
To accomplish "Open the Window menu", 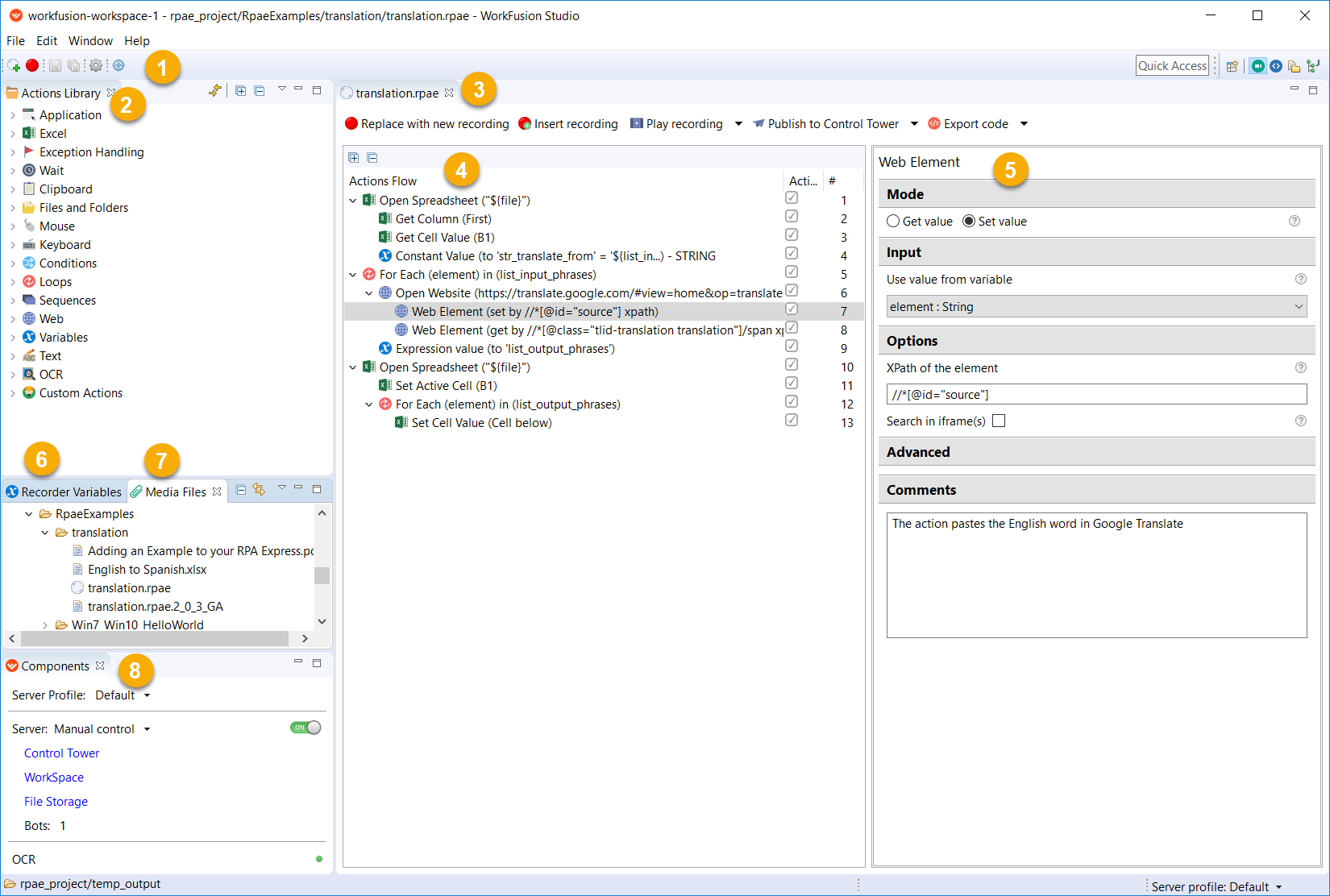I will tap(90, 40).
